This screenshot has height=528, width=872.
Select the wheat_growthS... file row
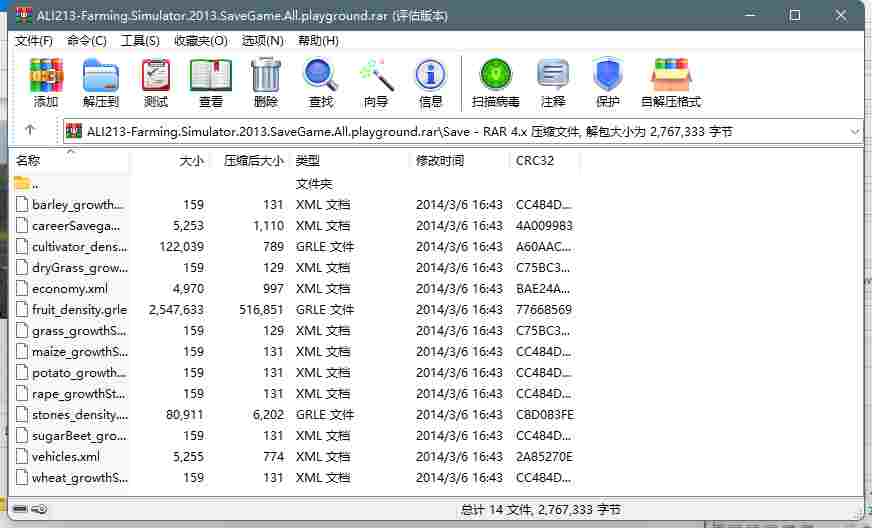(x=295, y=477)
